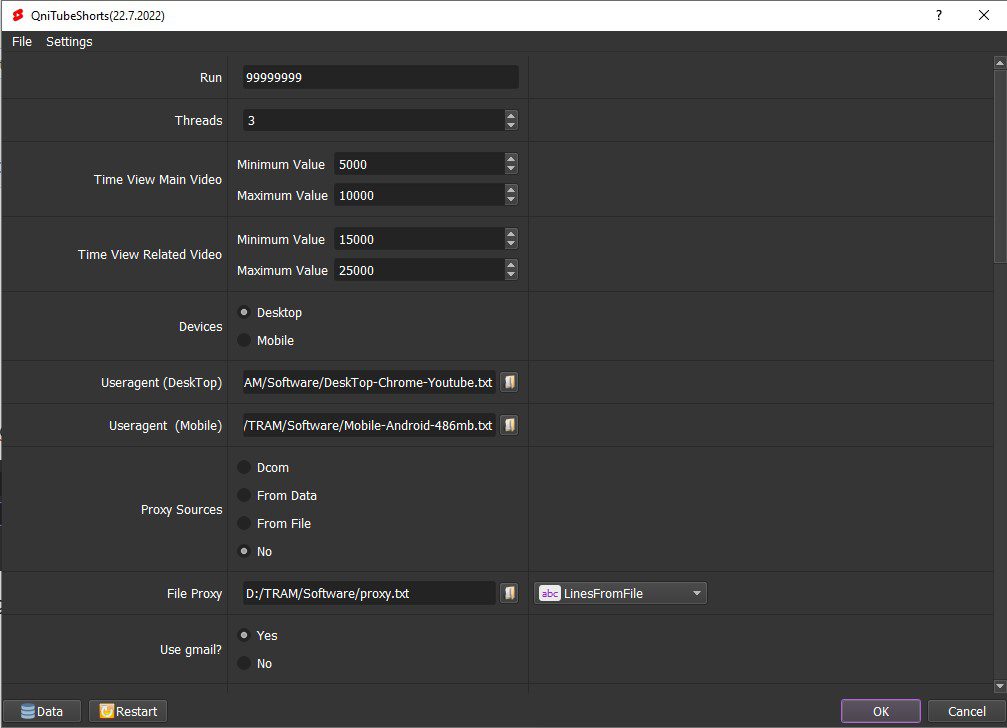Click the QniTubeShorts app icon in title bar
This screenshot has width=1007, height=728.
[x=18, y=15]
